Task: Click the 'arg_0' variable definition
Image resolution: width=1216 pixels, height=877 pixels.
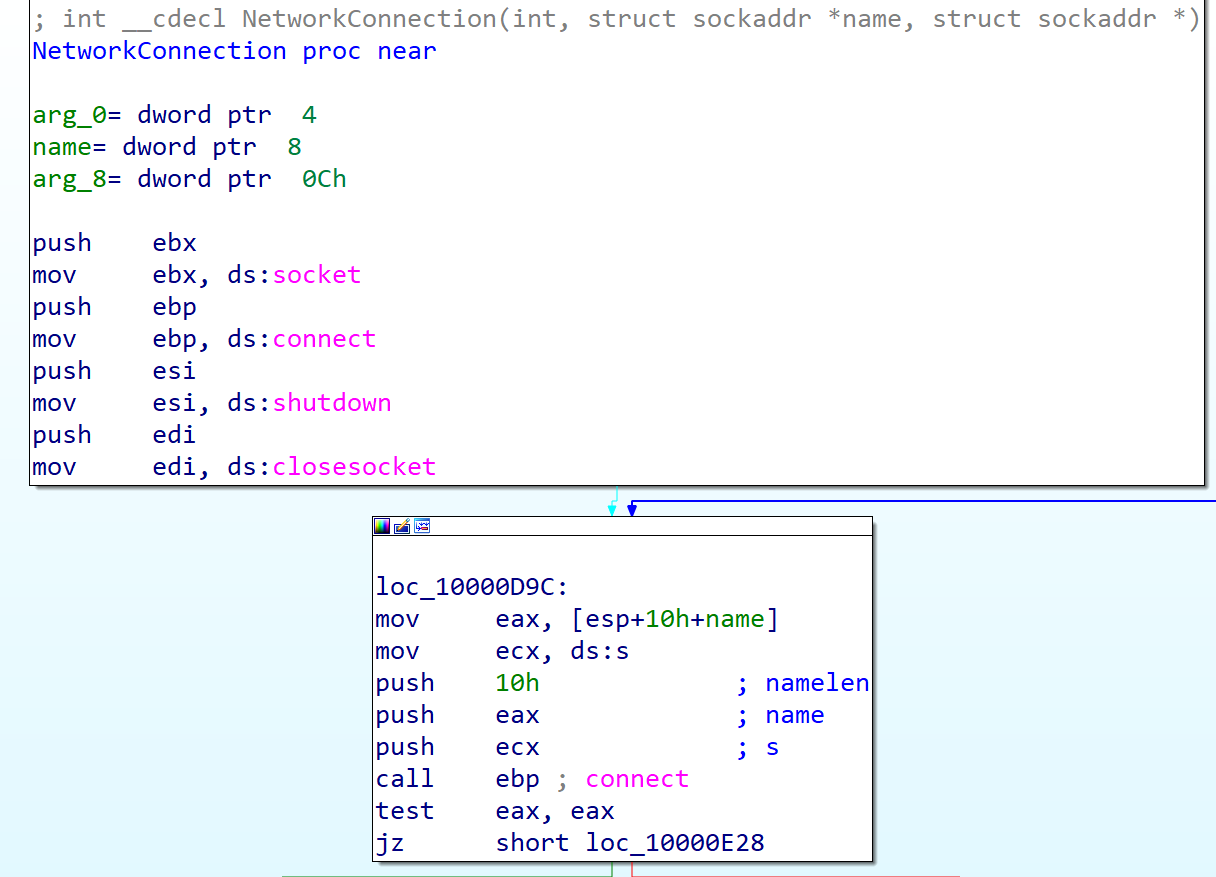Action: (x=174, y=115)
